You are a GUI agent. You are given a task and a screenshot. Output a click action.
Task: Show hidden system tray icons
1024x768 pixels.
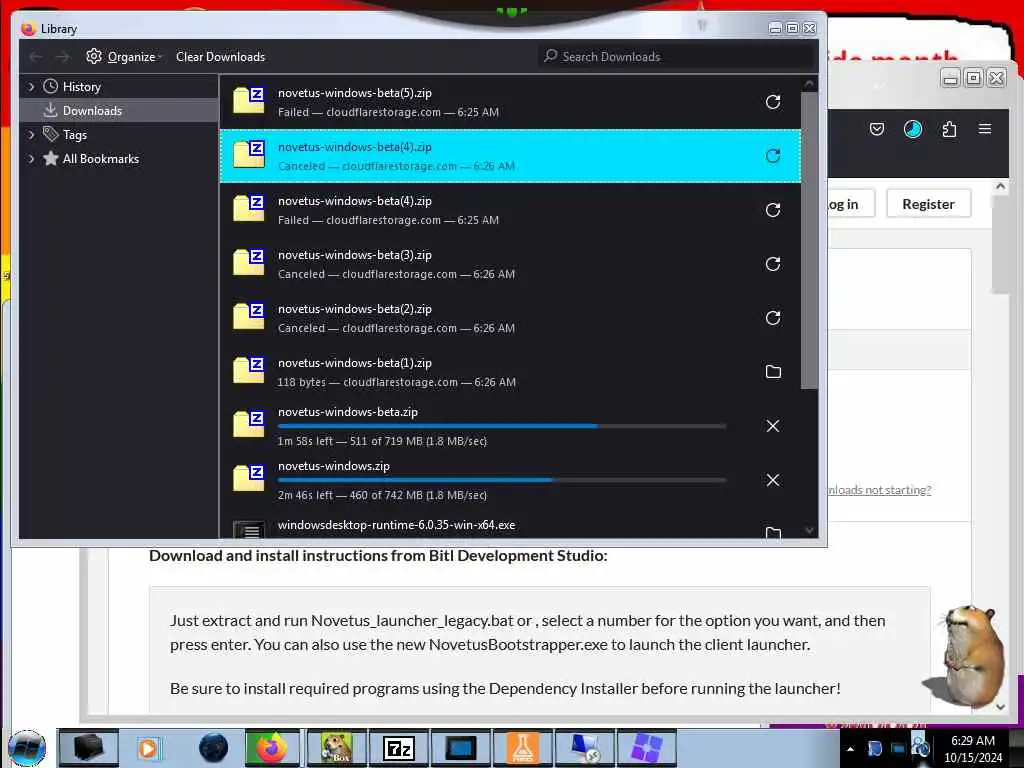[850, 749]
